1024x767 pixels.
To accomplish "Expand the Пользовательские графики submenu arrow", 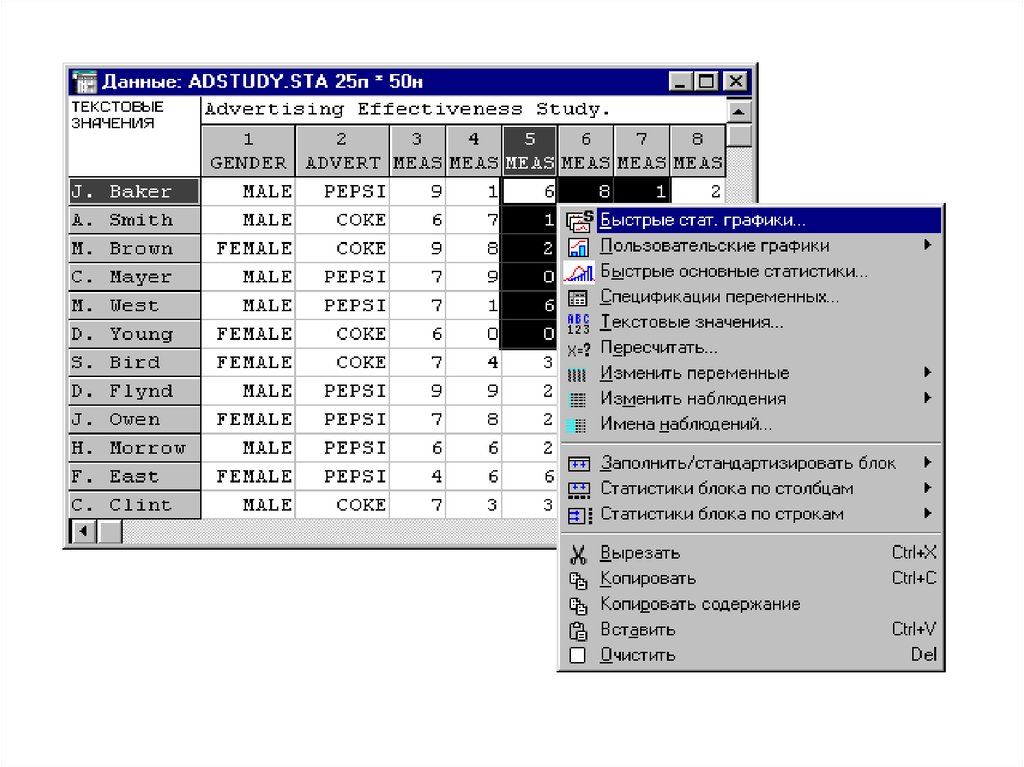I will click(x=928, y=246).
